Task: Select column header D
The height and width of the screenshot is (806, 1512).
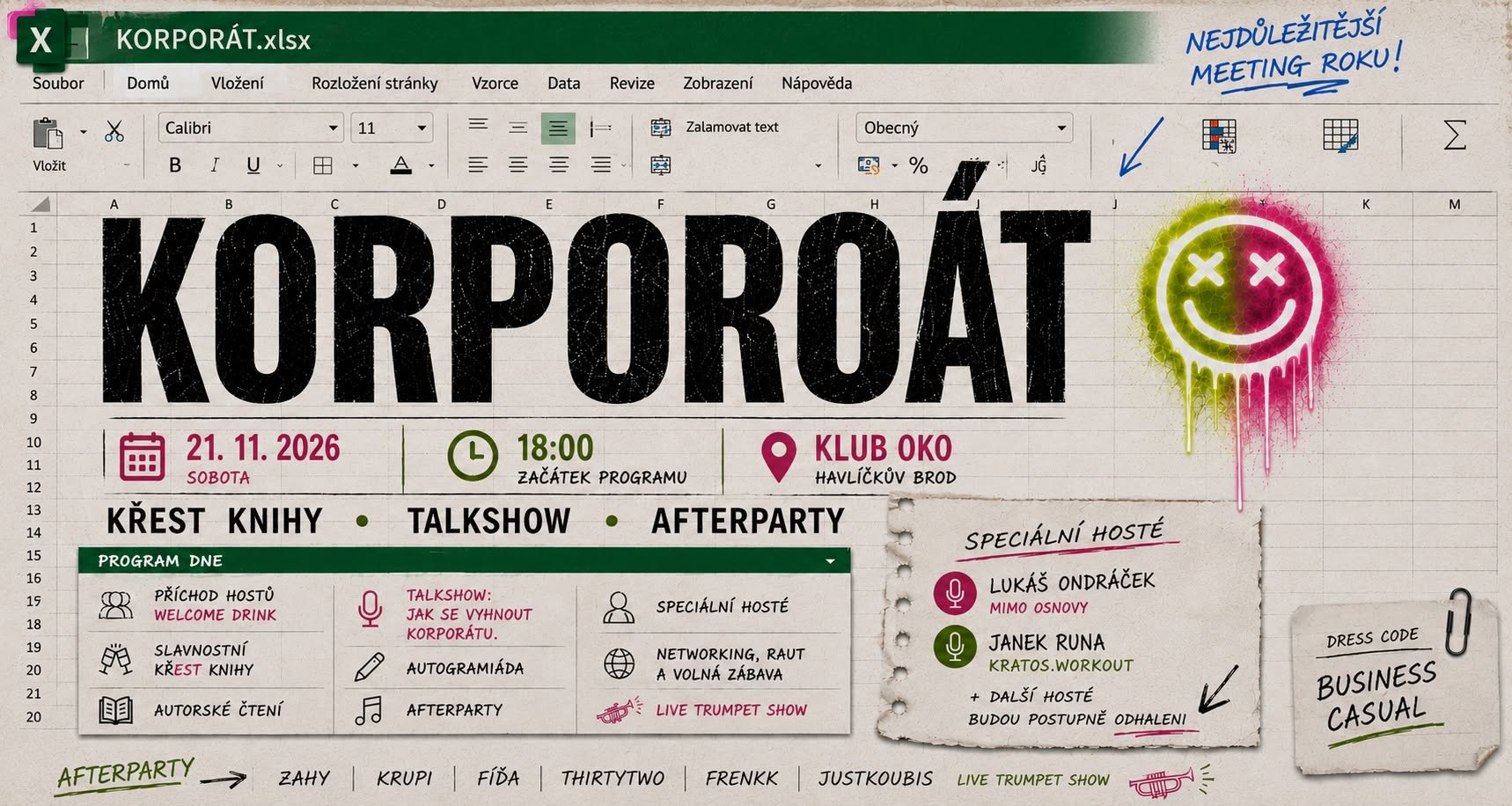Action: 441,204
